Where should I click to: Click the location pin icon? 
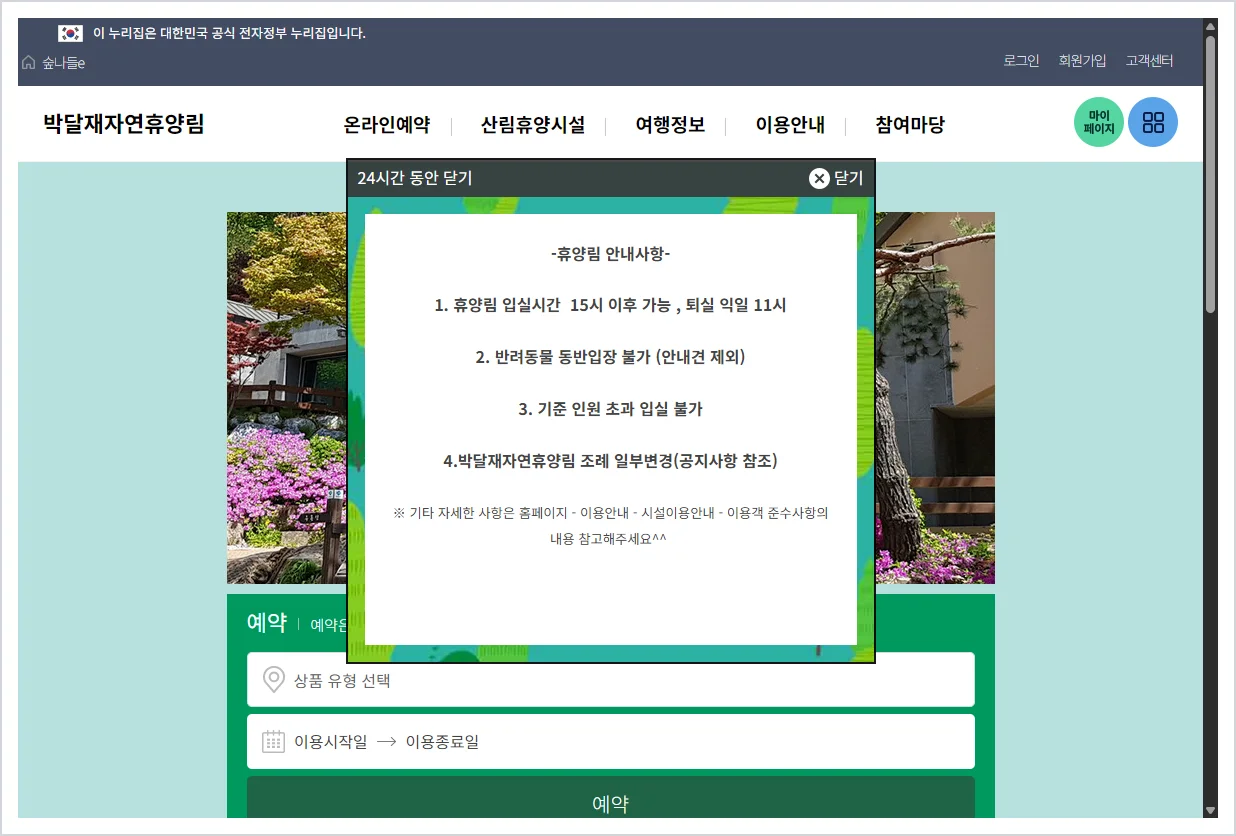click(273, 681)
